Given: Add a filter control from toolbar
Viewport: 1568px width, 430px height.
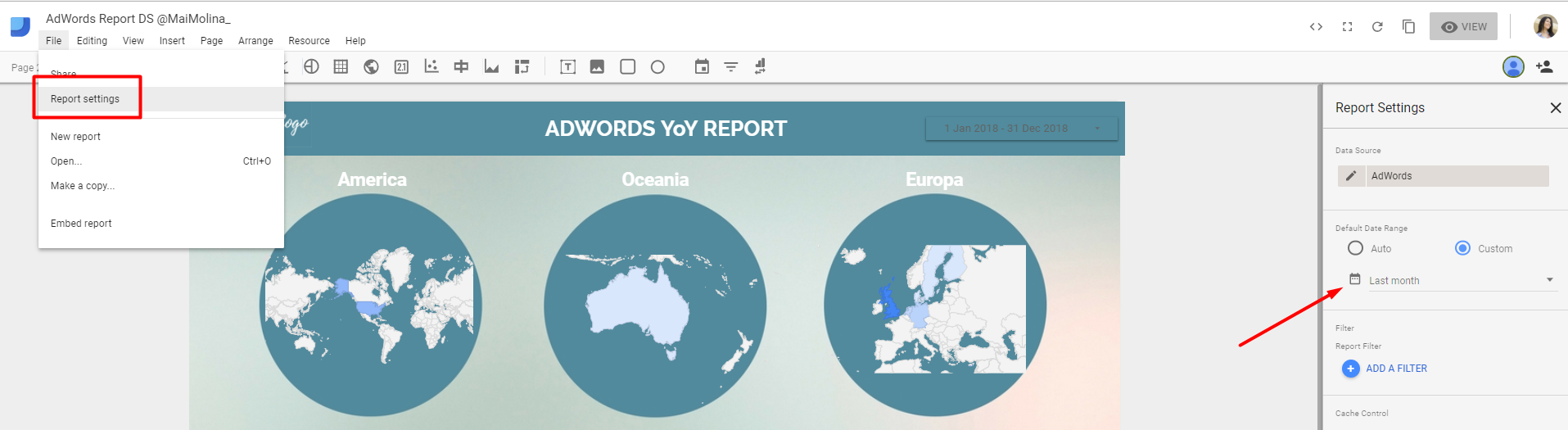Looking at the screenshot, I should point(731,67).
